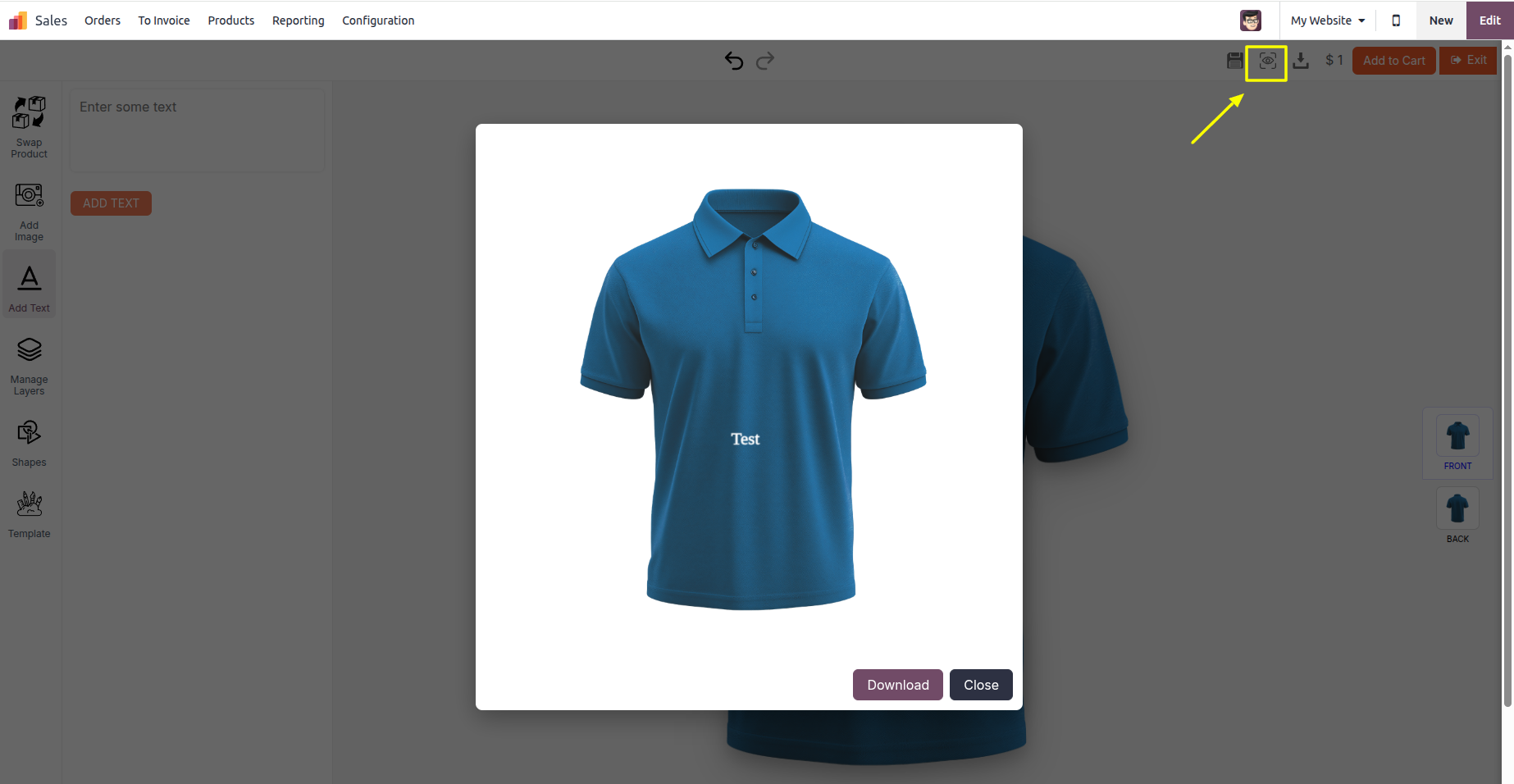
Task: Toggle the mobile preview icon
Action: coord(1396,21)
